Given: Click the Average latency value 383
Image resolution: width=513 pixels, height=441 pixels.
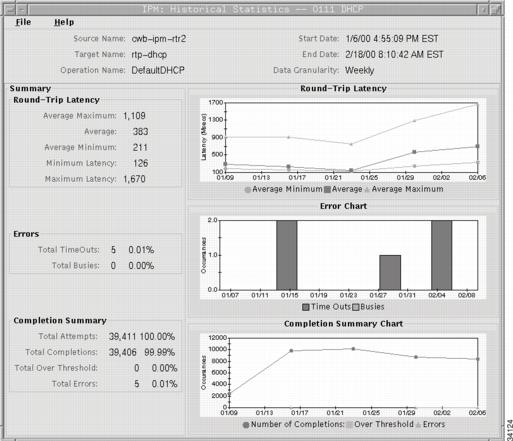Looking at the screenshot, I should pos(140,131).
